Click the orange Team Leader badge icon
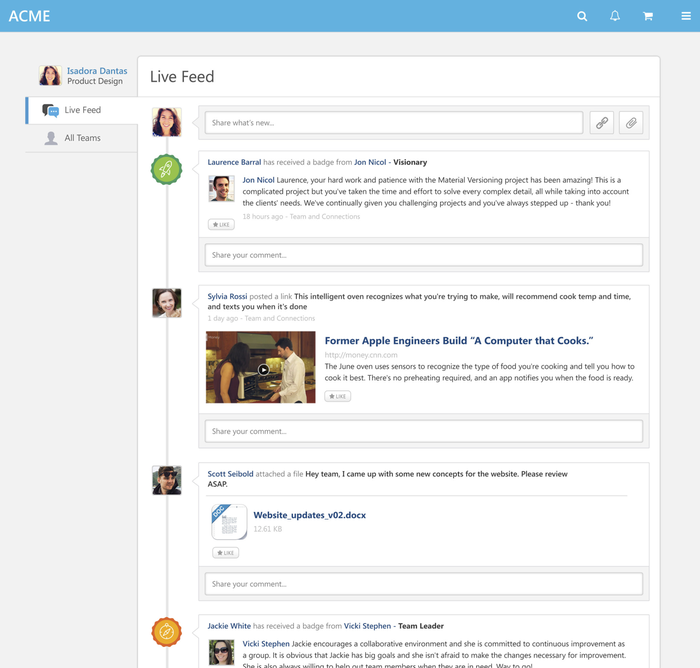Screen dimensions: 700x668 (166, 632)
